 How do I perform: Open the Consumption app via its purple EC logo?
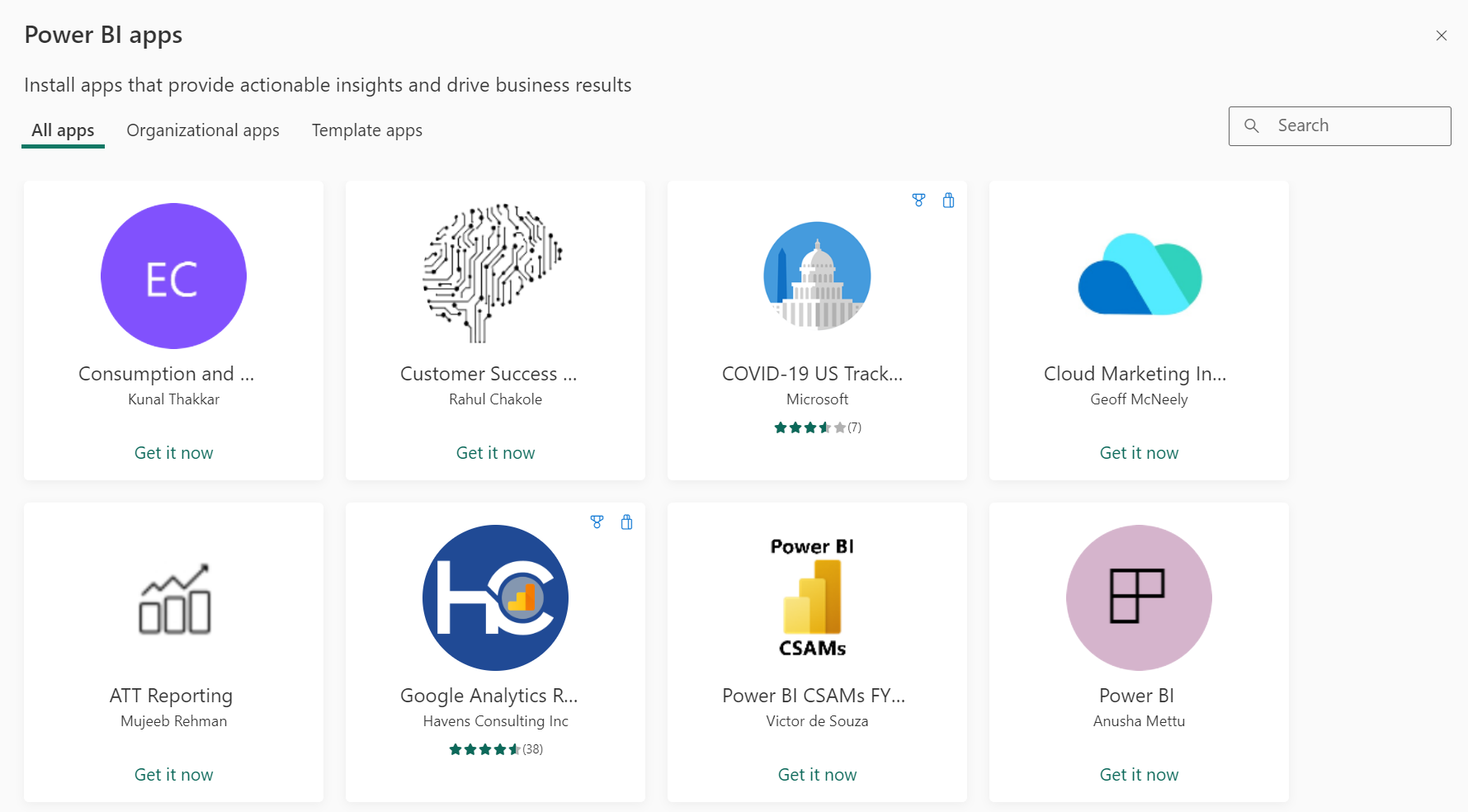(x=173, y=276)
